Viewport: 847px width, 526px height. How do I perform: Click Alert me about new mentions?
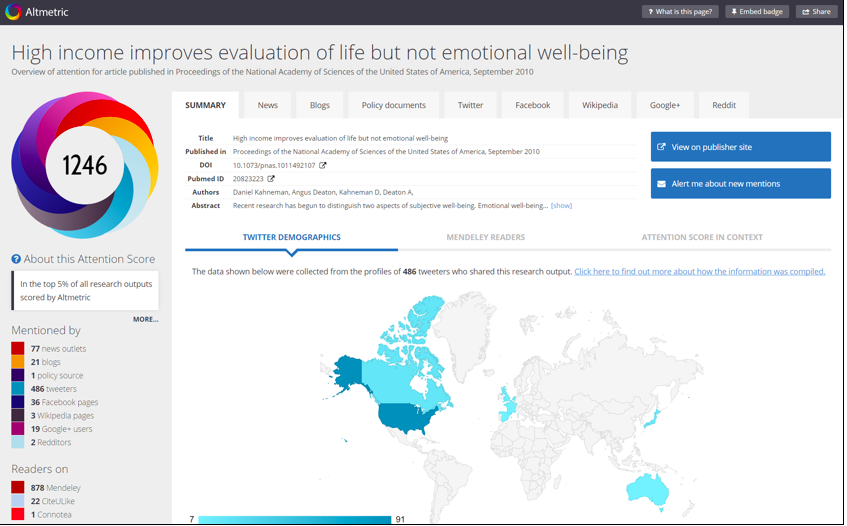coord(741,184)
